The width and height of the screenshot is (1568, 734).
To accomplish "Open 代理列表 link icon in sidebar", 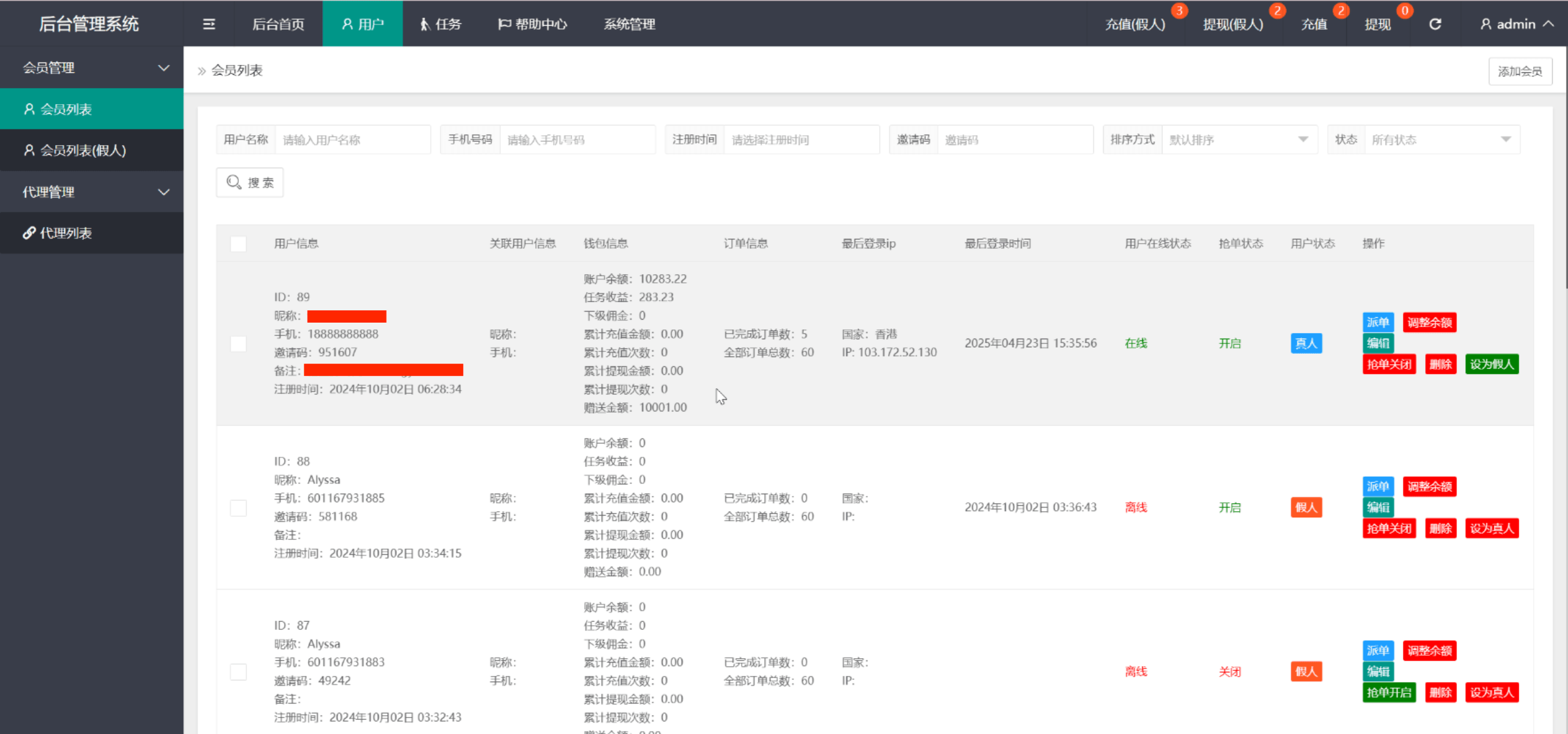I will (29, 233).
